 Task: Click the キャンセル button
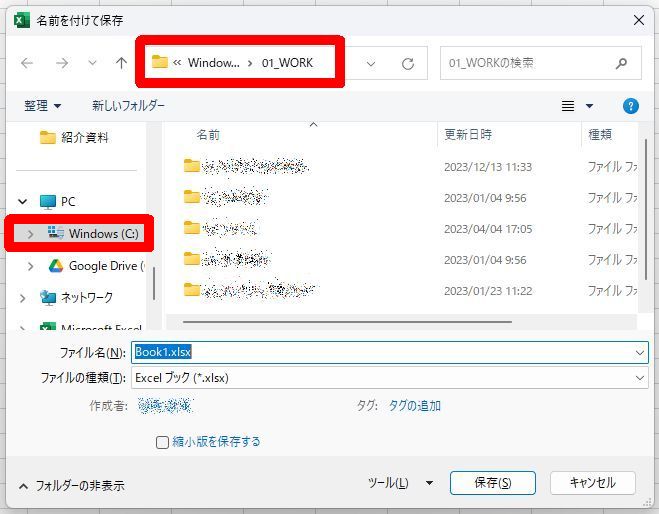[x=592, y=483]
